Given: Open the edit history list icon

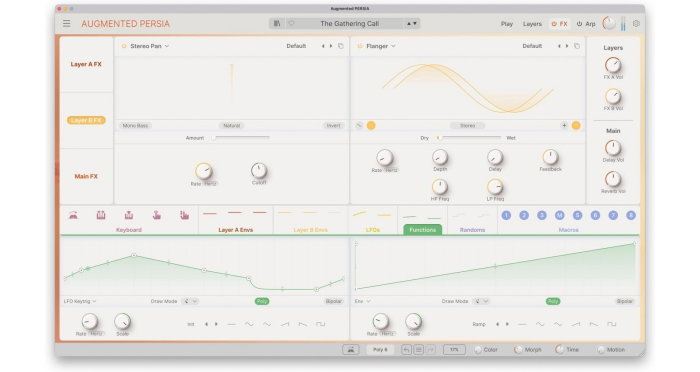Looking at the screenshot, I should (x=418, y=350).
